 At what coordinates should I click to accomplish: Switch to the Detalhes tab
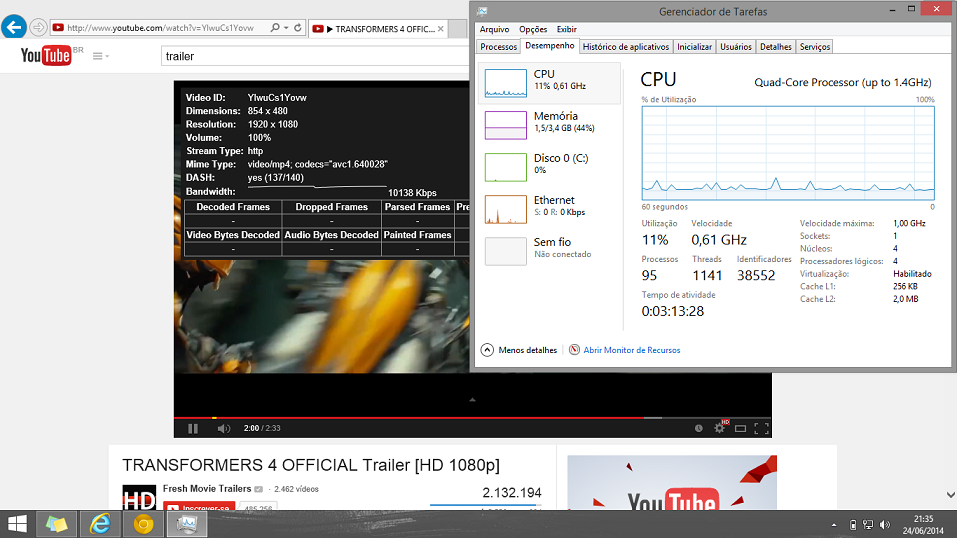[x=776, y=47]
